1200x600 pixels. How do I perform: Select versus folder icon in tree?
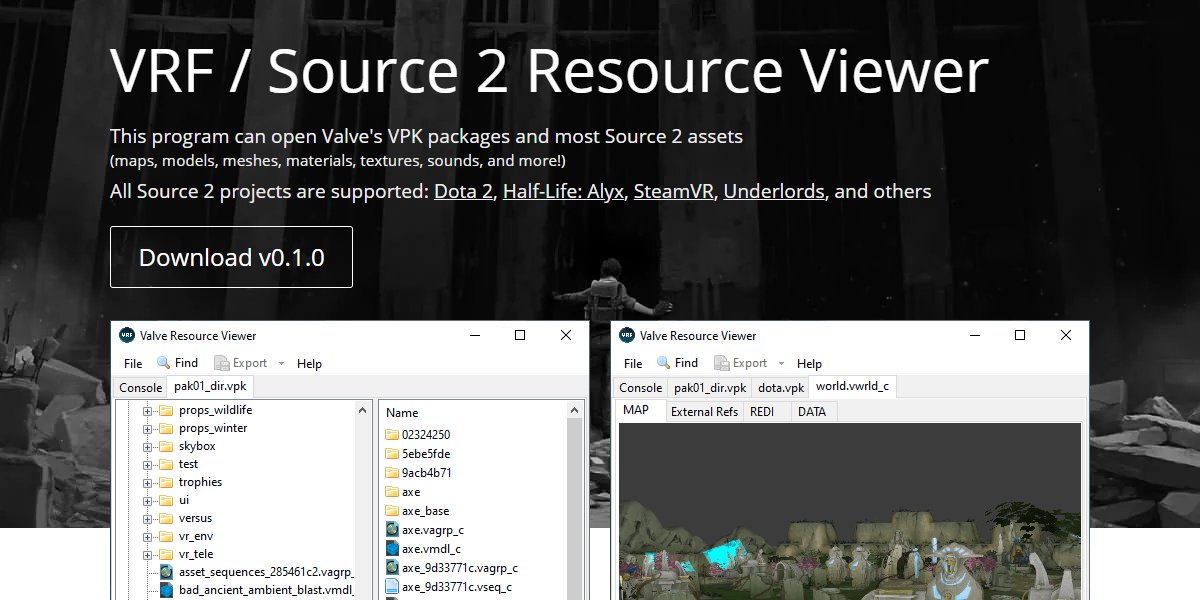(x=166, y=518)
